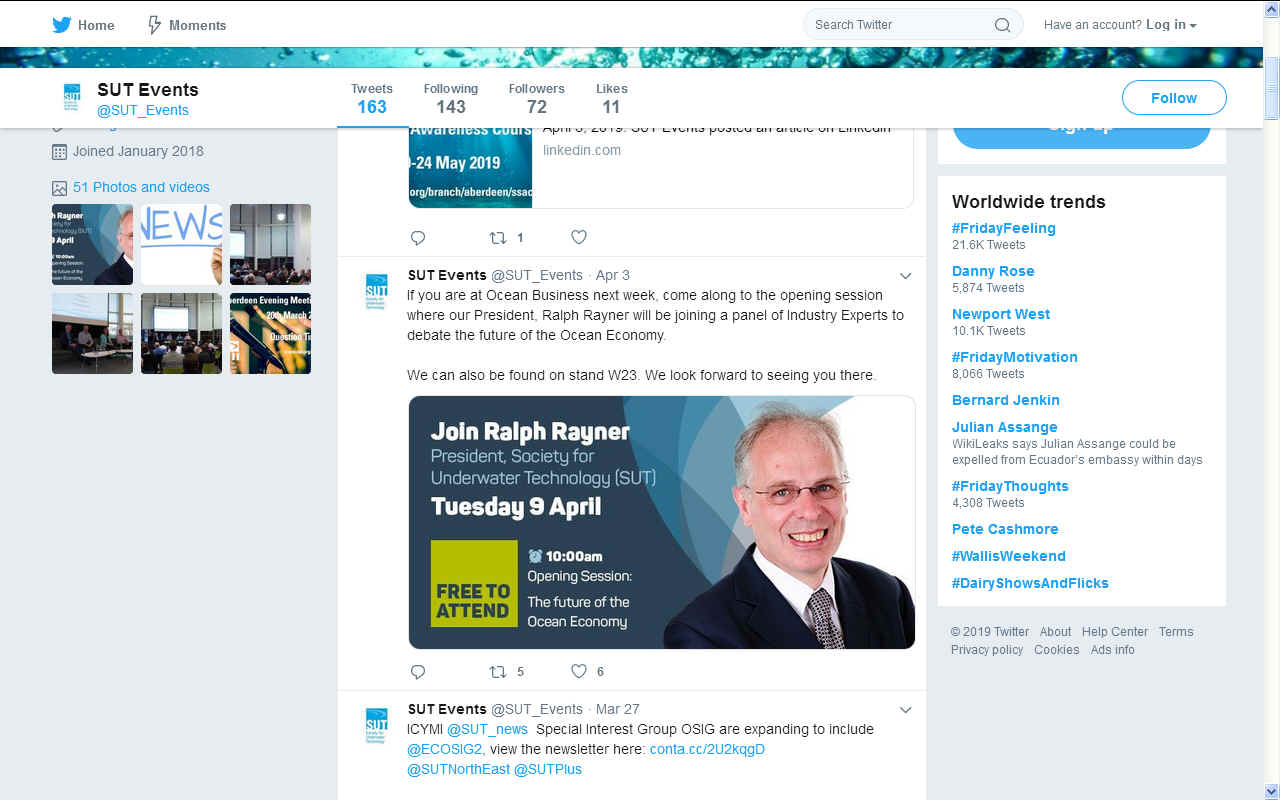Click the search magnifier icon
This screenshot has height=800, width=1280.
coord(1002,25)
